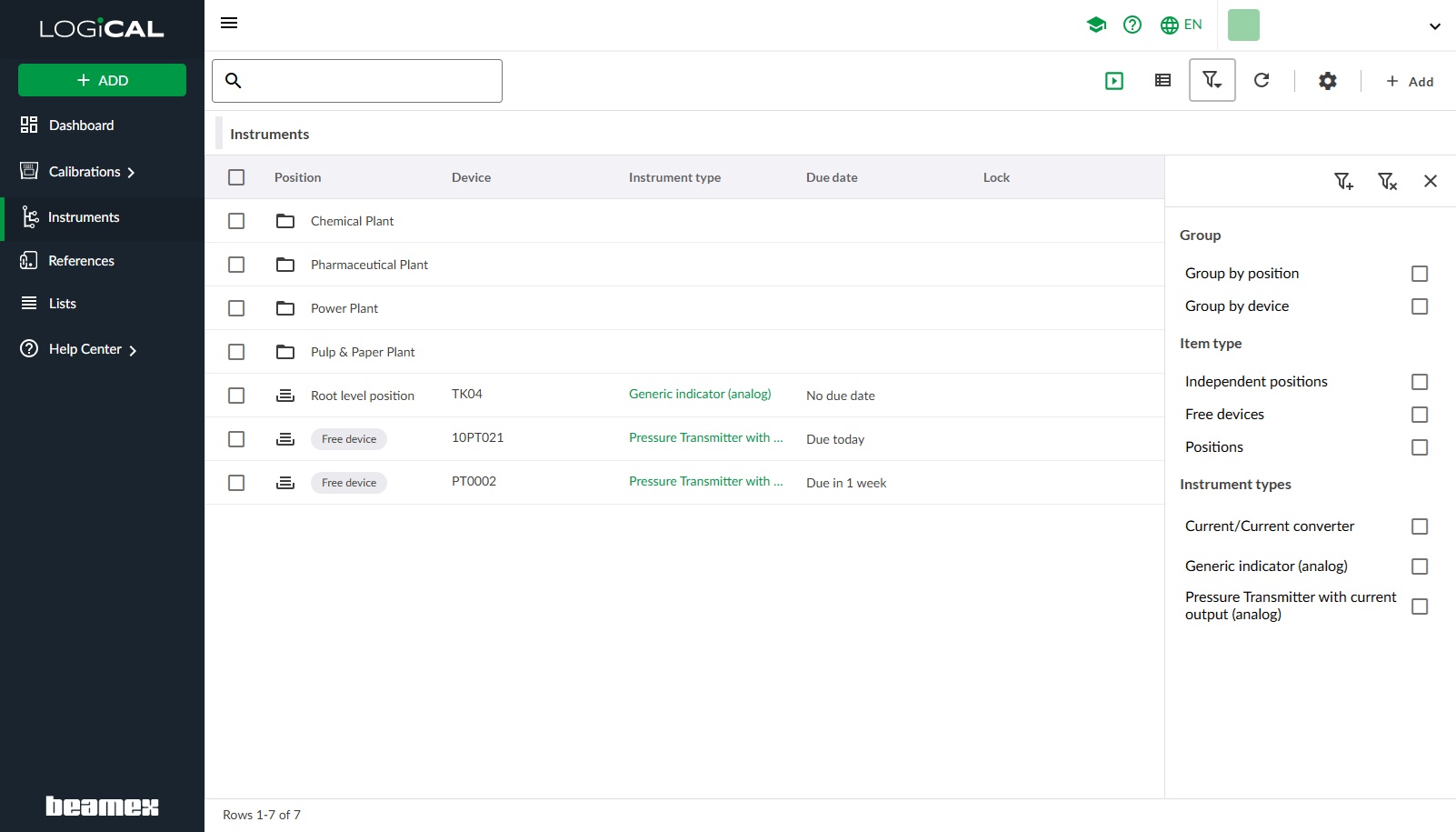Click the refresh icon in toolbar
The image size is (1456, 832).
tap(1262, 80)
